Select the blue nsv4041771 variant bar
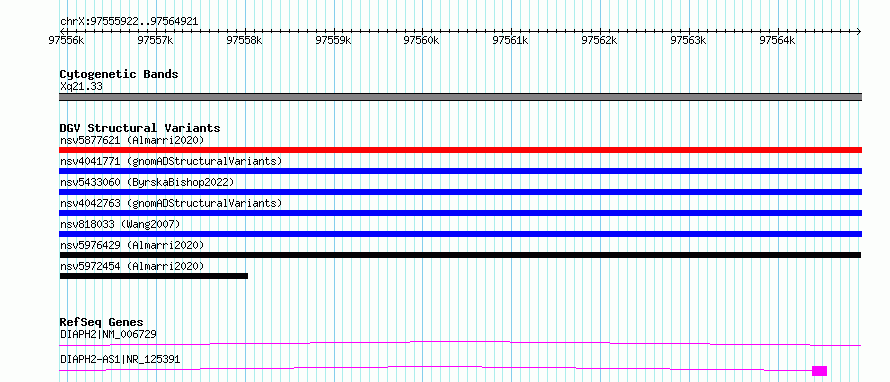This screenshot has width=890, height=382. coord(460,171)
